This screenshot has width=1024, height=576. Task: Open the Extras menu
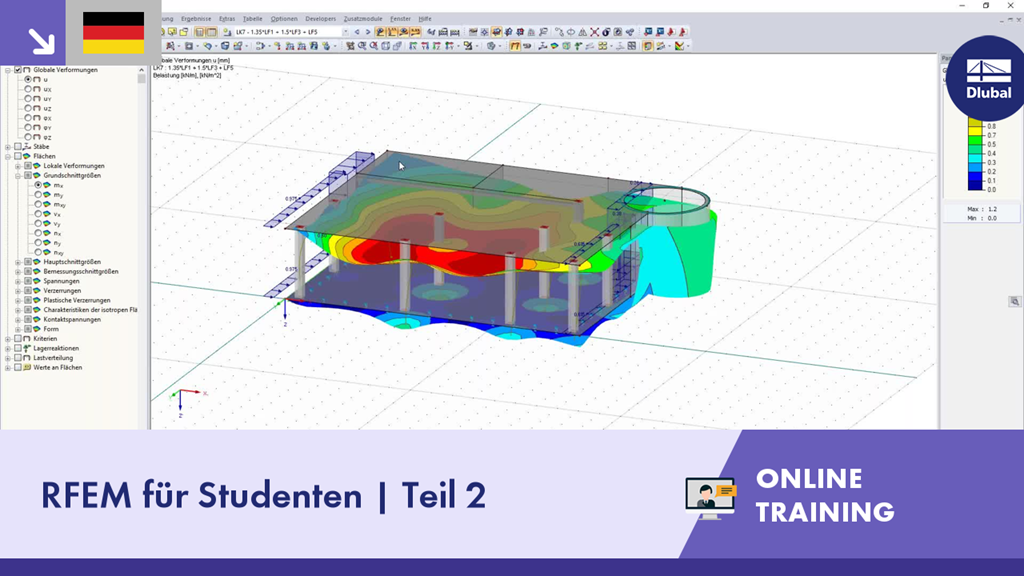pyautogui.click(x=227, y=19)
